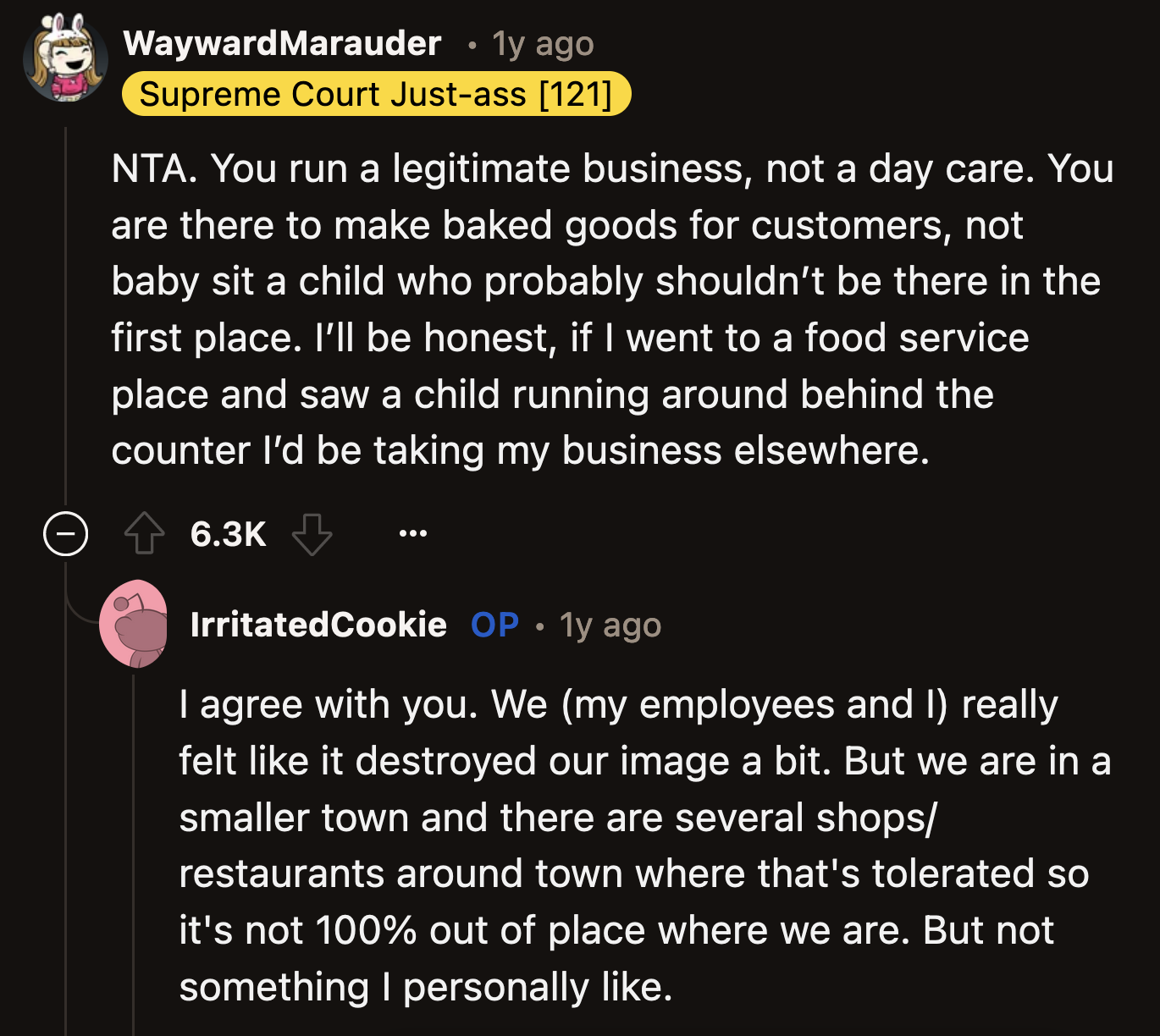Click the 6.3K vote count
The image size is (1160, 1036).
[x=228, y=533]
